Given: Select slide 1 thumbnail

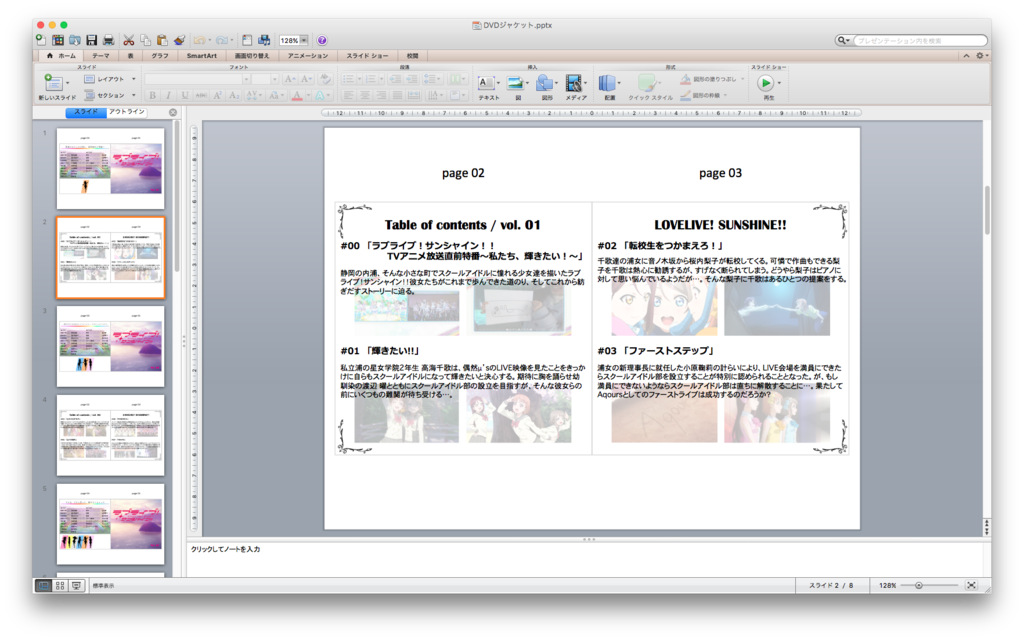Looking at the screenshot, I should (110, 168).
